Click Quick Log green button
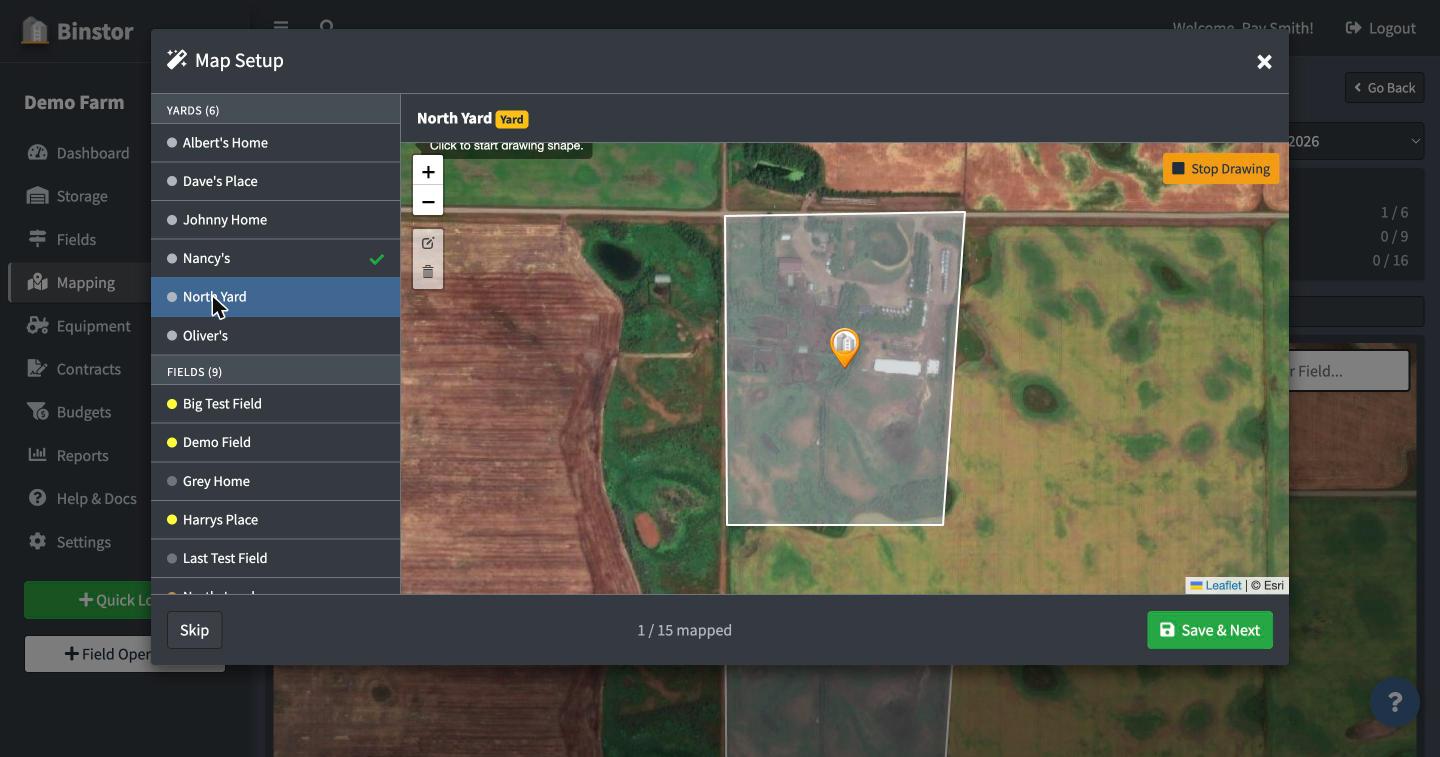 pyautogui.click(x=88, y=600)
